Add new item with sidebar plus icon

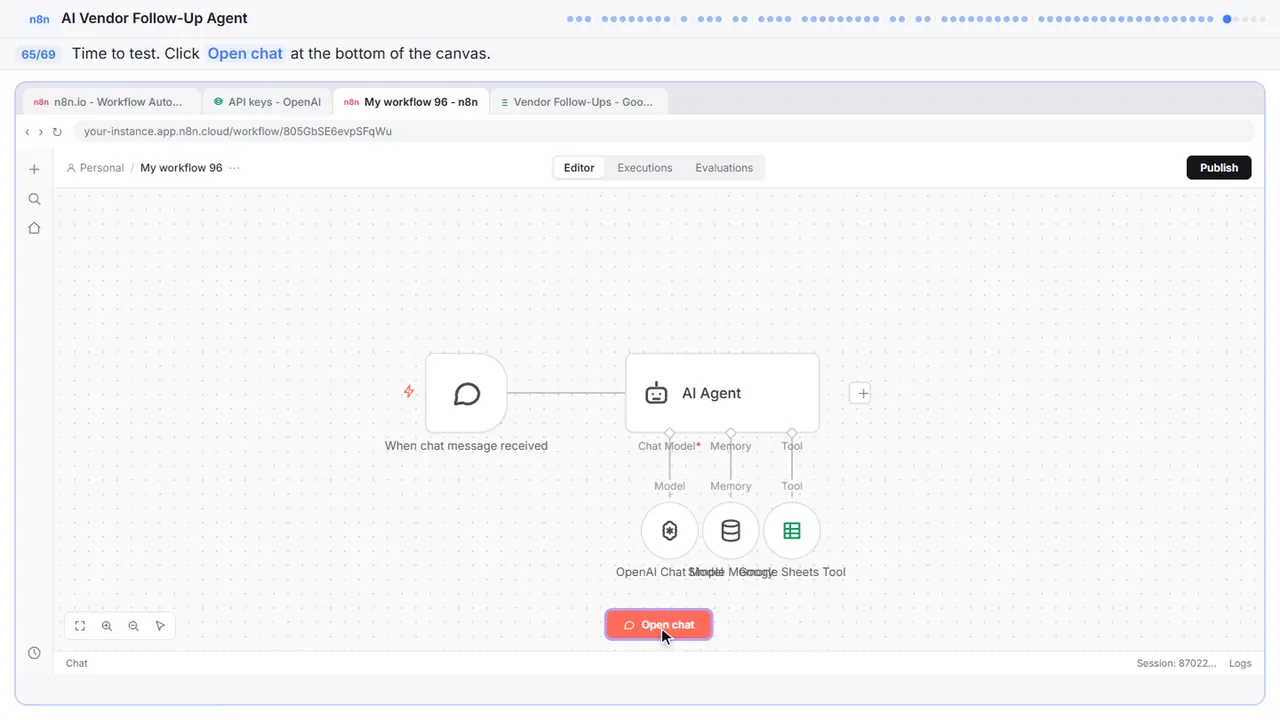34,170
